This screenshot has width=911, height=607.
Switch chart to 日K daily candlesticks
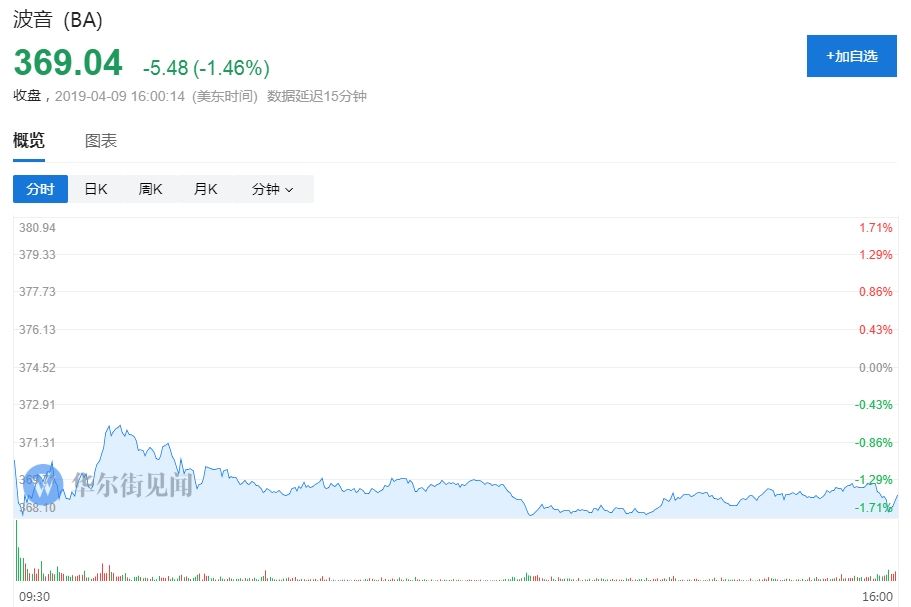pyautogui.click(x=96, y=189)
